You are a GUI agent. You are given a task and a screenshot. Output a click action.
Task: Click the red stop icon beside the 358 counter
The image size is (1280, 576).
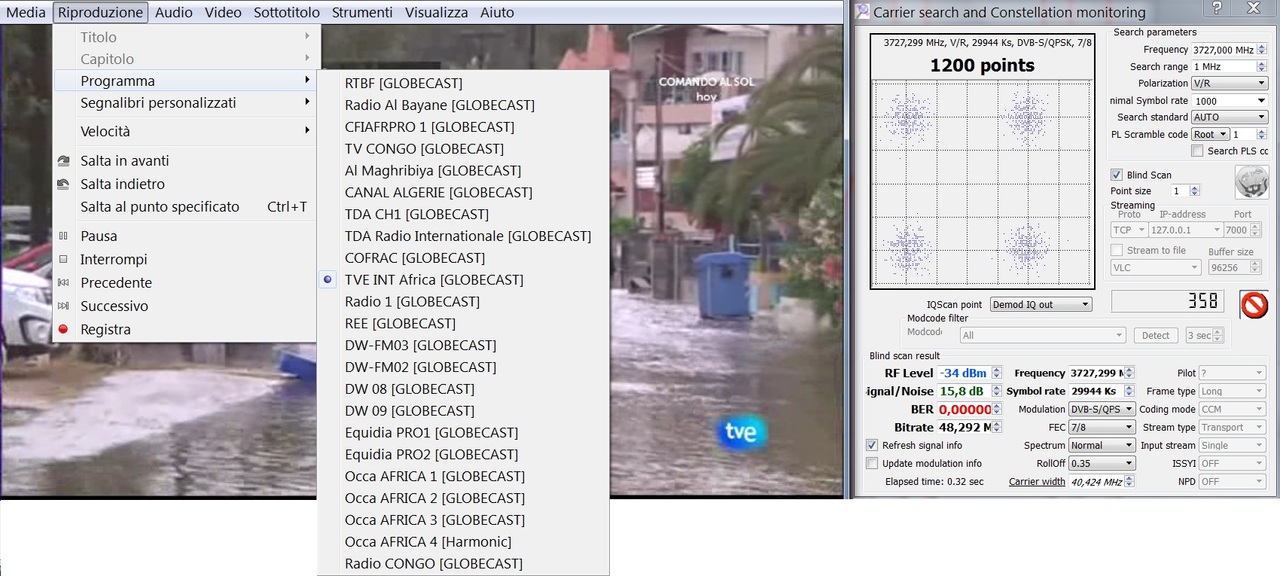click(x=1254, y=304)
